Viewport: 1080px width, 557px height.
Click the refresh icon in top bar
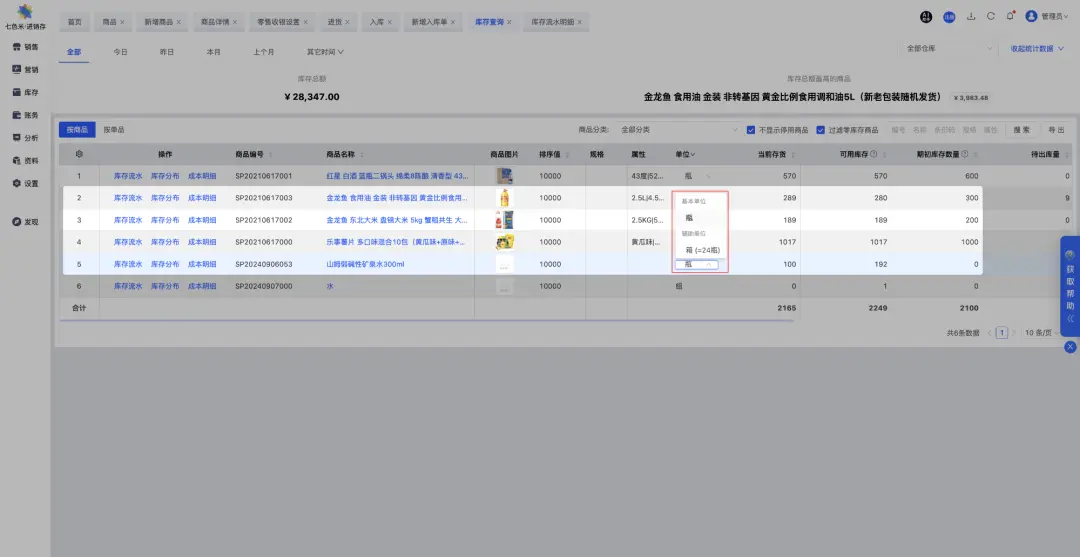coord(990,16)
